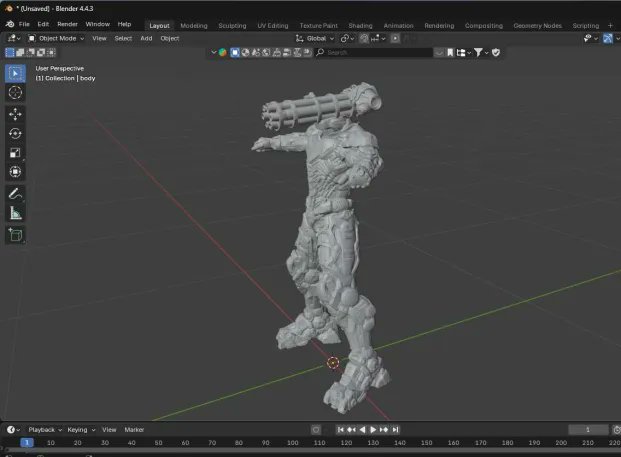Open visibility and selectability eye dropdown
The image size is (621, 457).
[591, 38]
